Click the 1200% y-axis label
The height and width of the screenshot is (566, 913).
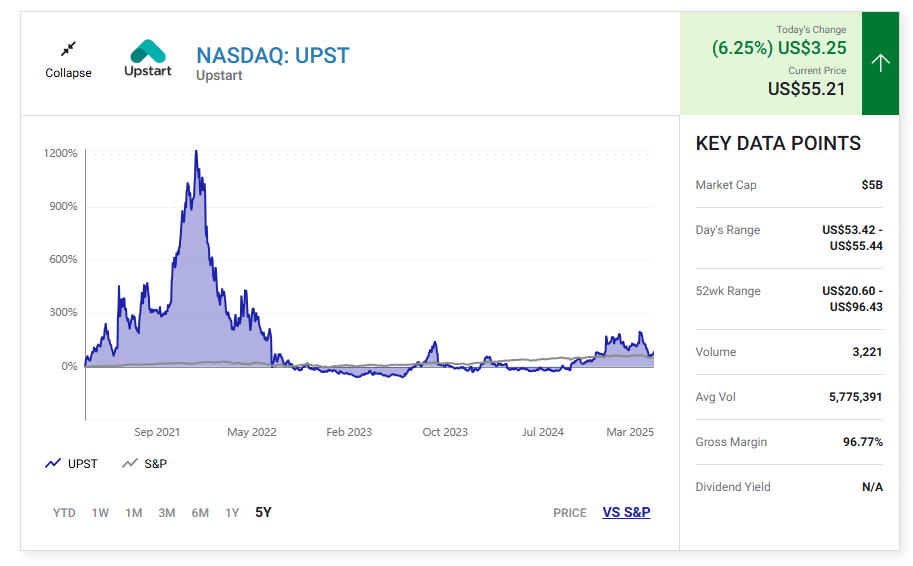coord(61,153)
